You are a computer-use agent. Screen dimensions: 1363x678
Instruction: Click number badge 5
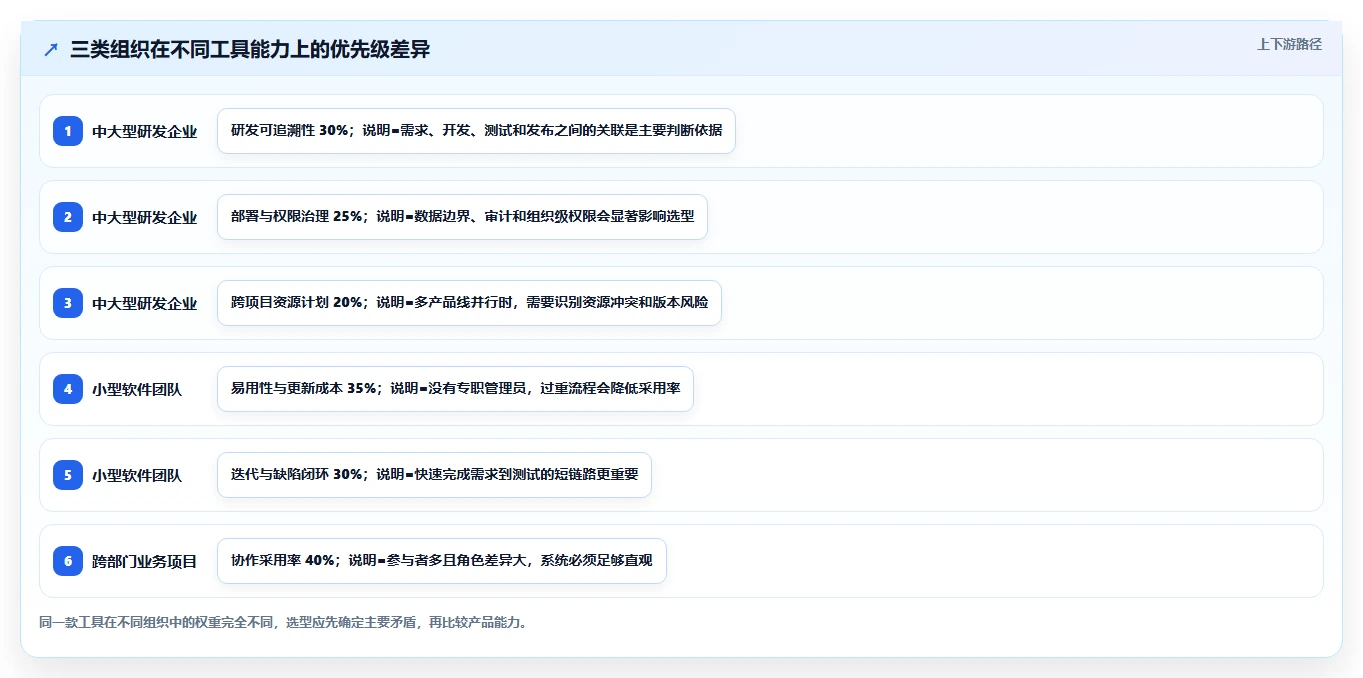[x=68, y=475]
